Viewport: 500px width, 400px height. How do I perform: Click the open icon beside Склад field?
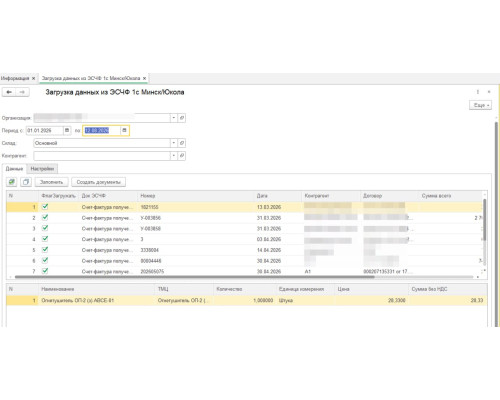click(x=182, y=143)
